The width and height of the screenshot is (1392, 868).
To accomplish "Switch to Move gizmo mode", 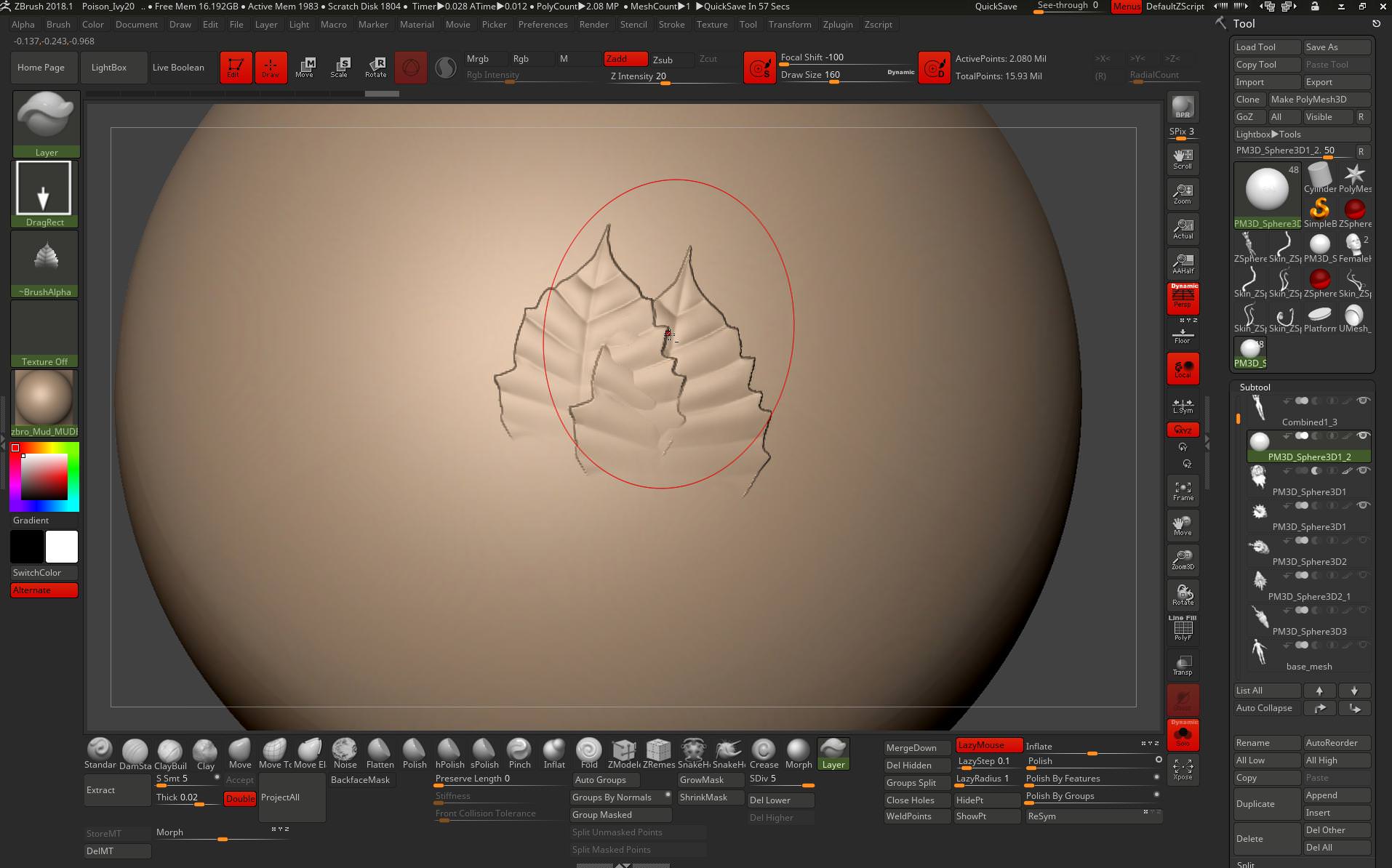I will [x=305, y=68].
